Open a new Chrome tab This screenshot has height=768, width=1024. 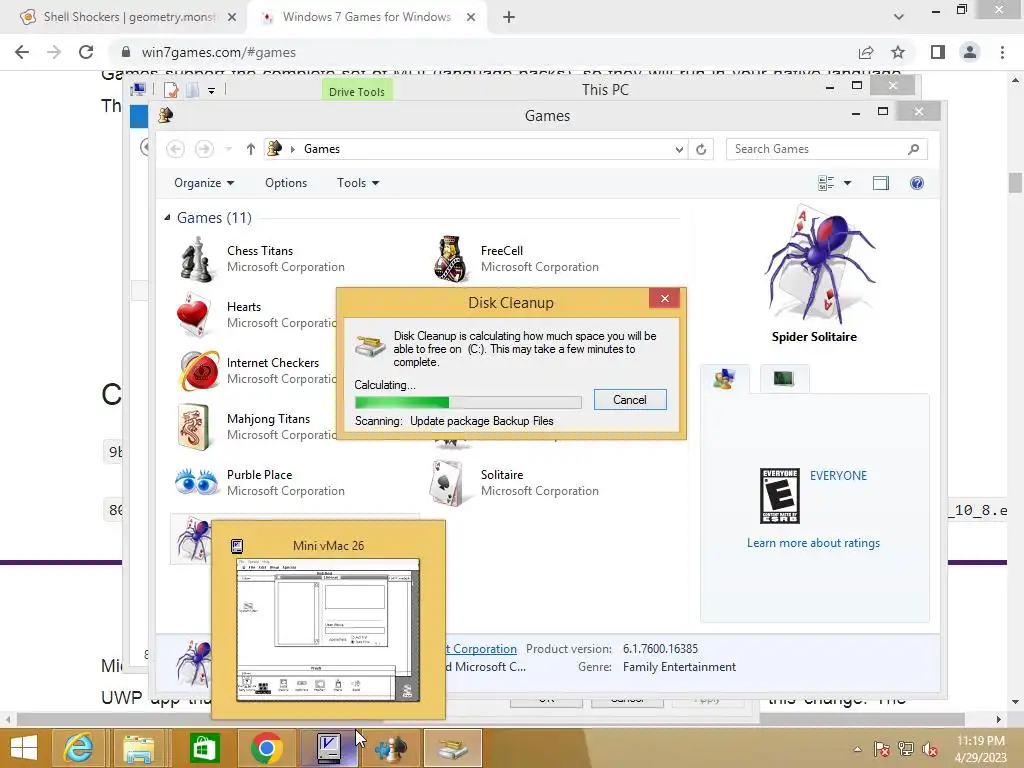[509, 17]
